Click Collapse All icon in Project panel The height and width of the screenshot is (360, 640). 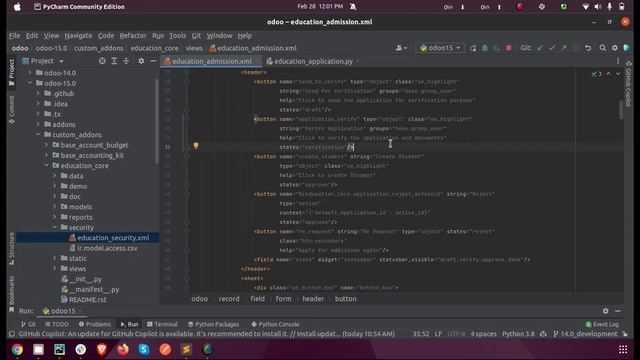point(126,61)
